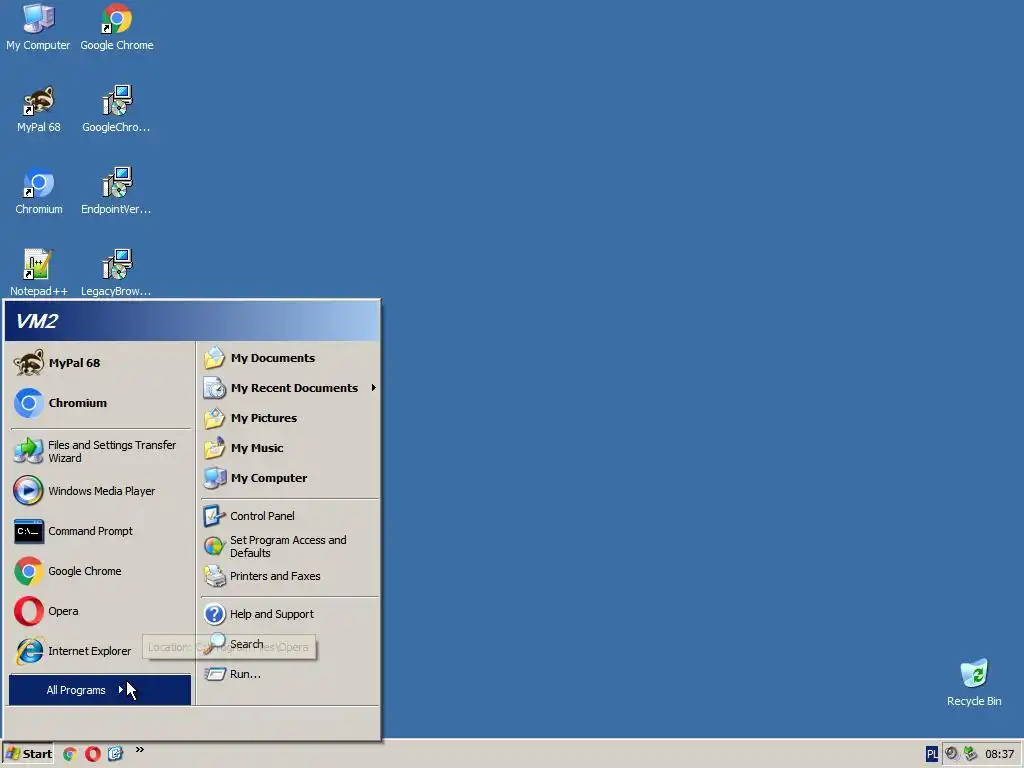Launch Google Chrome from Start menu
Viewport: 1024px width, 768px height.
point(101,571)
